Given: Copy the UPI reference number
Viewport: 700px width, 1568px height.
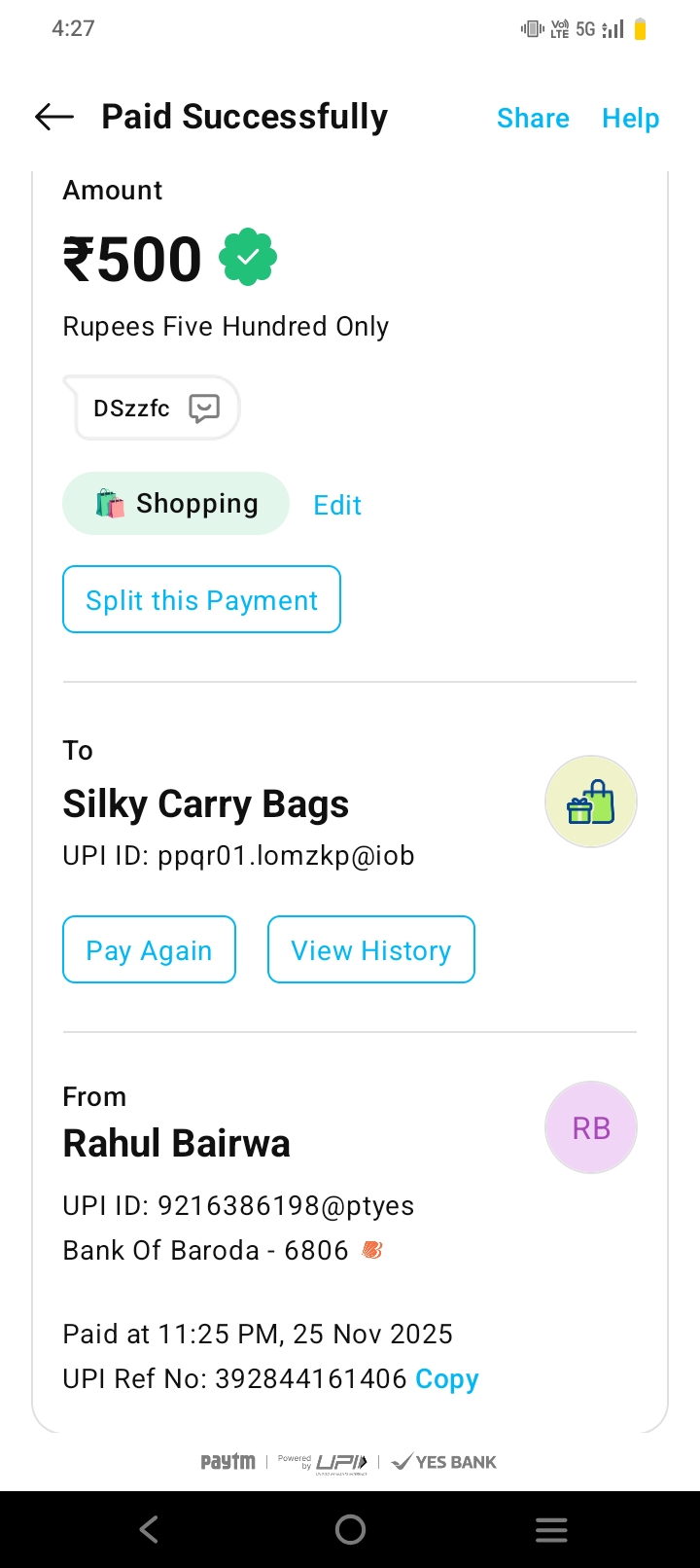Looking at the screenshot, I should (446, 1379).
